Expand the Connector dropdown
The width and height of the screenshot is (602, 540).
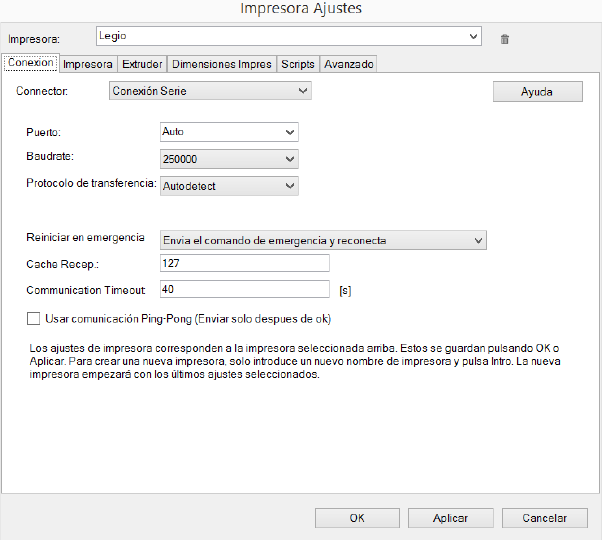tap(303, 91)
